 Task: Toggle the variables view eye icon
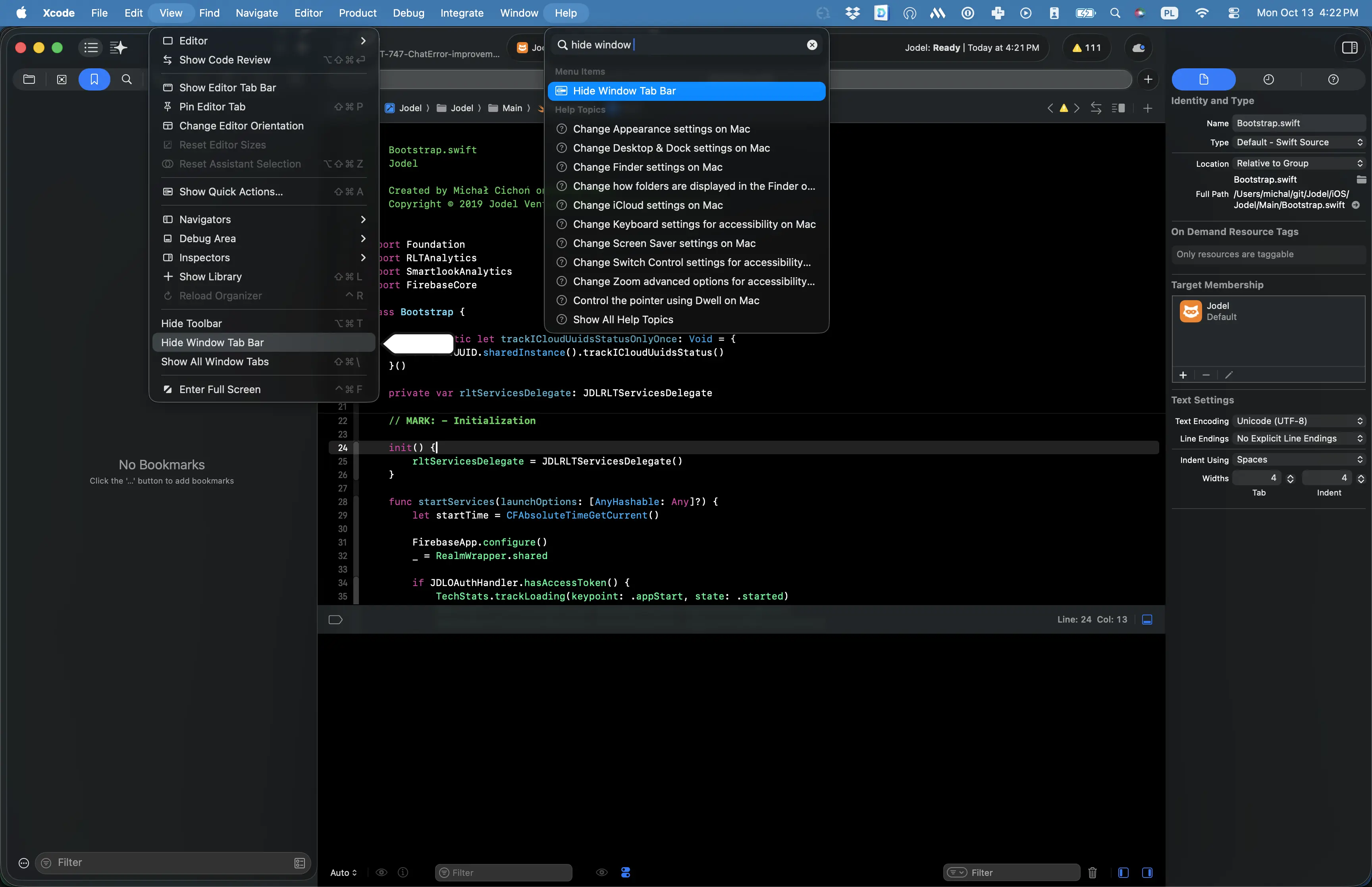(x=601, y=872)
